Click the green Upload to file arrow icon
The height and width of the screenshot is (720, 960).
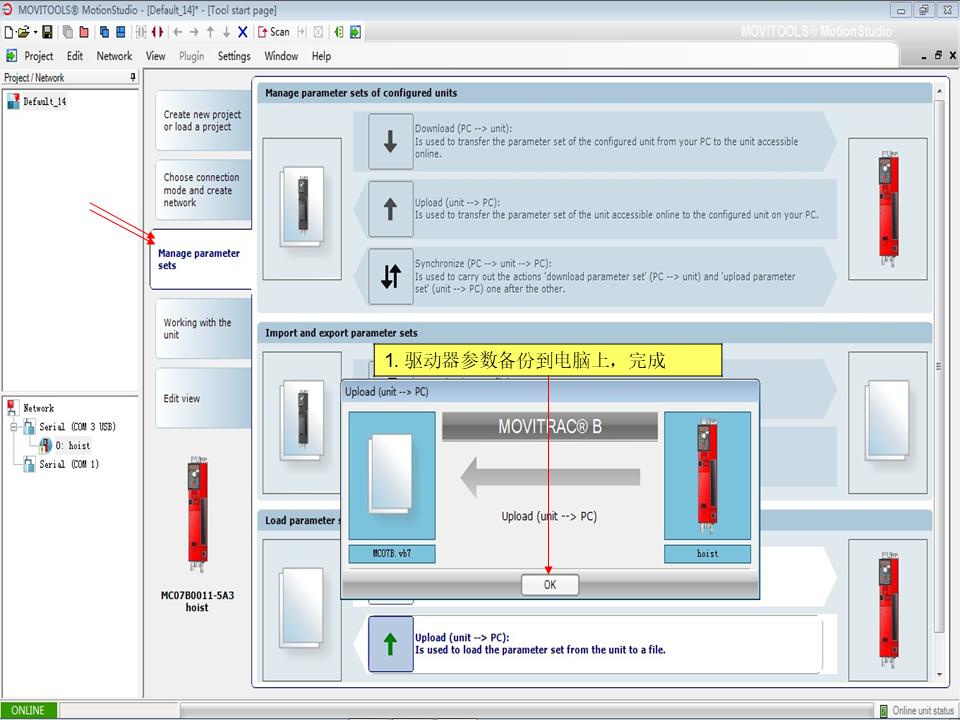[x=390, y=643]
